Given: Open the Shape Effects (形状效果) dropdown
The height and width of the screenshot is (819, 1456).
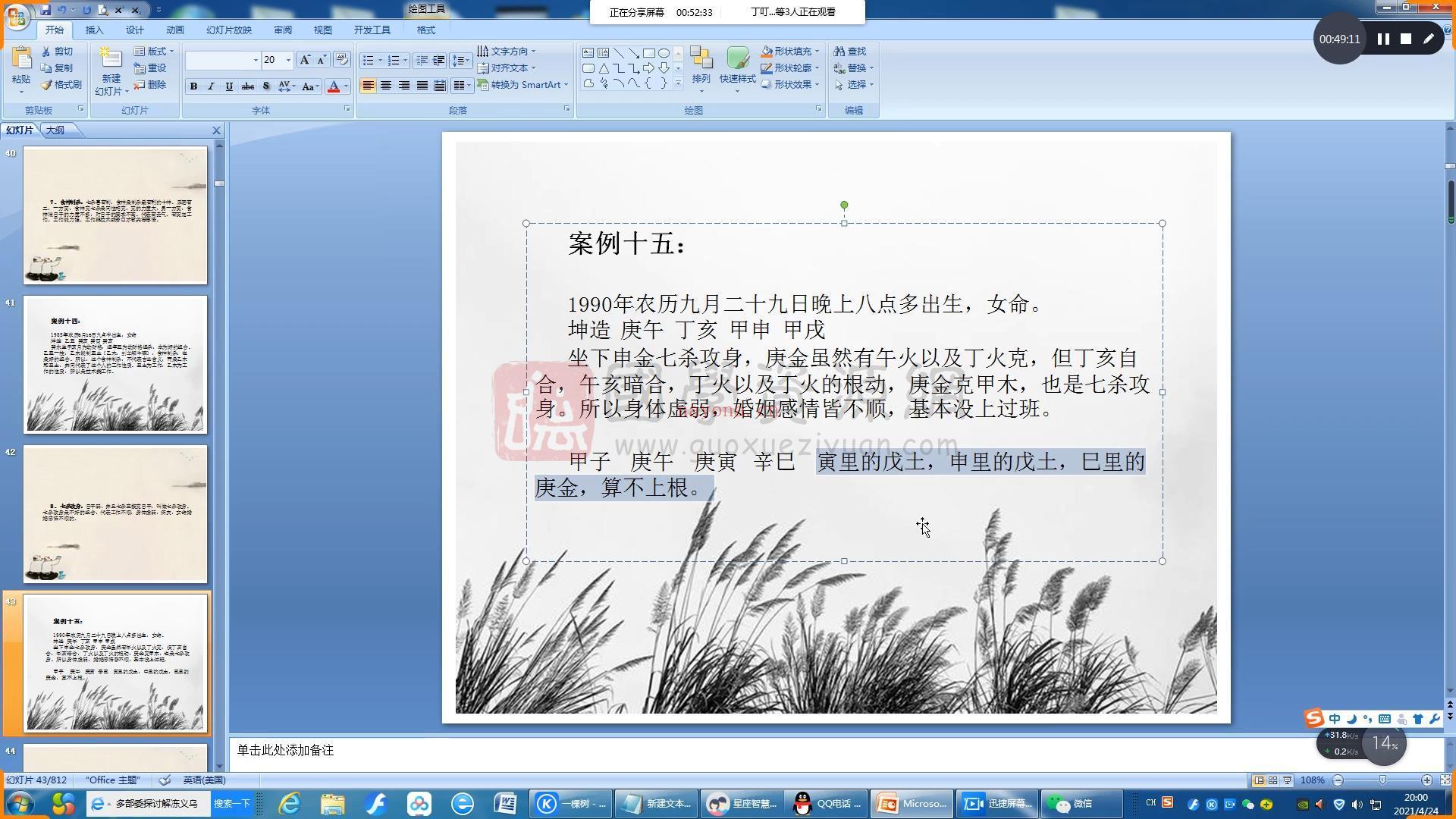Looking at the screenshot, I should coord(790,84).
